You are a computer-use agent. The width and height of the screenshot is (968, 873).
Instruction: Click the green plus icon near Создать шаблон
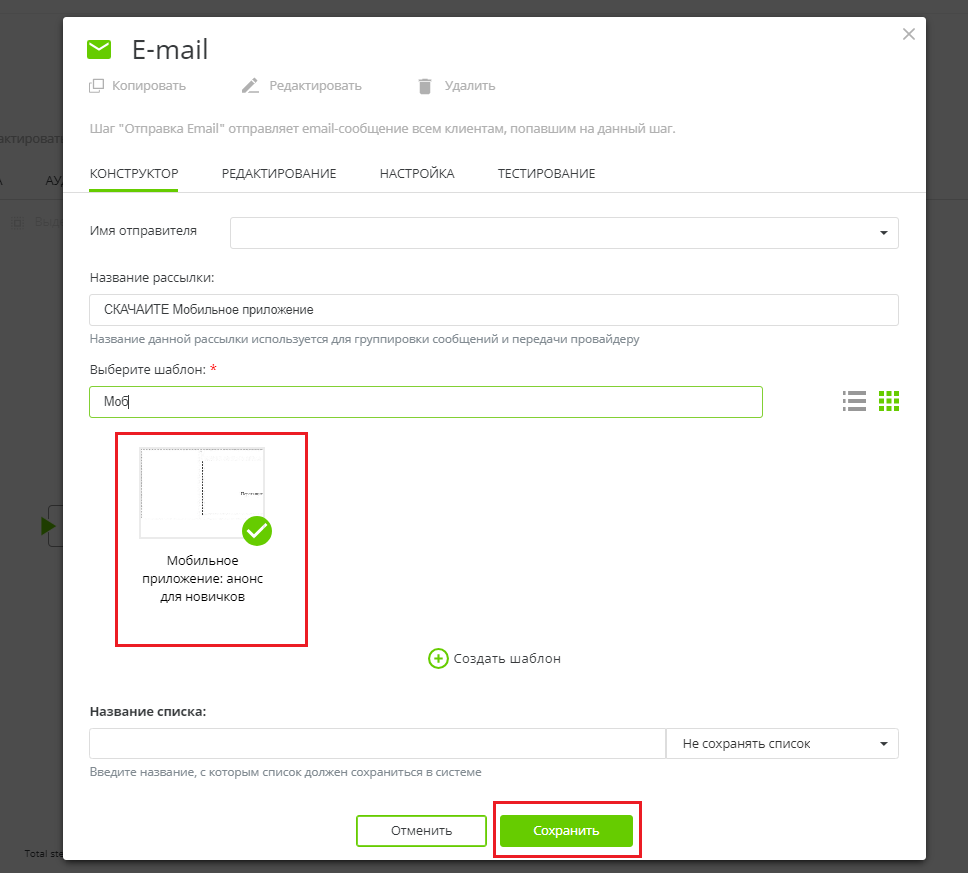click(438, 658)
